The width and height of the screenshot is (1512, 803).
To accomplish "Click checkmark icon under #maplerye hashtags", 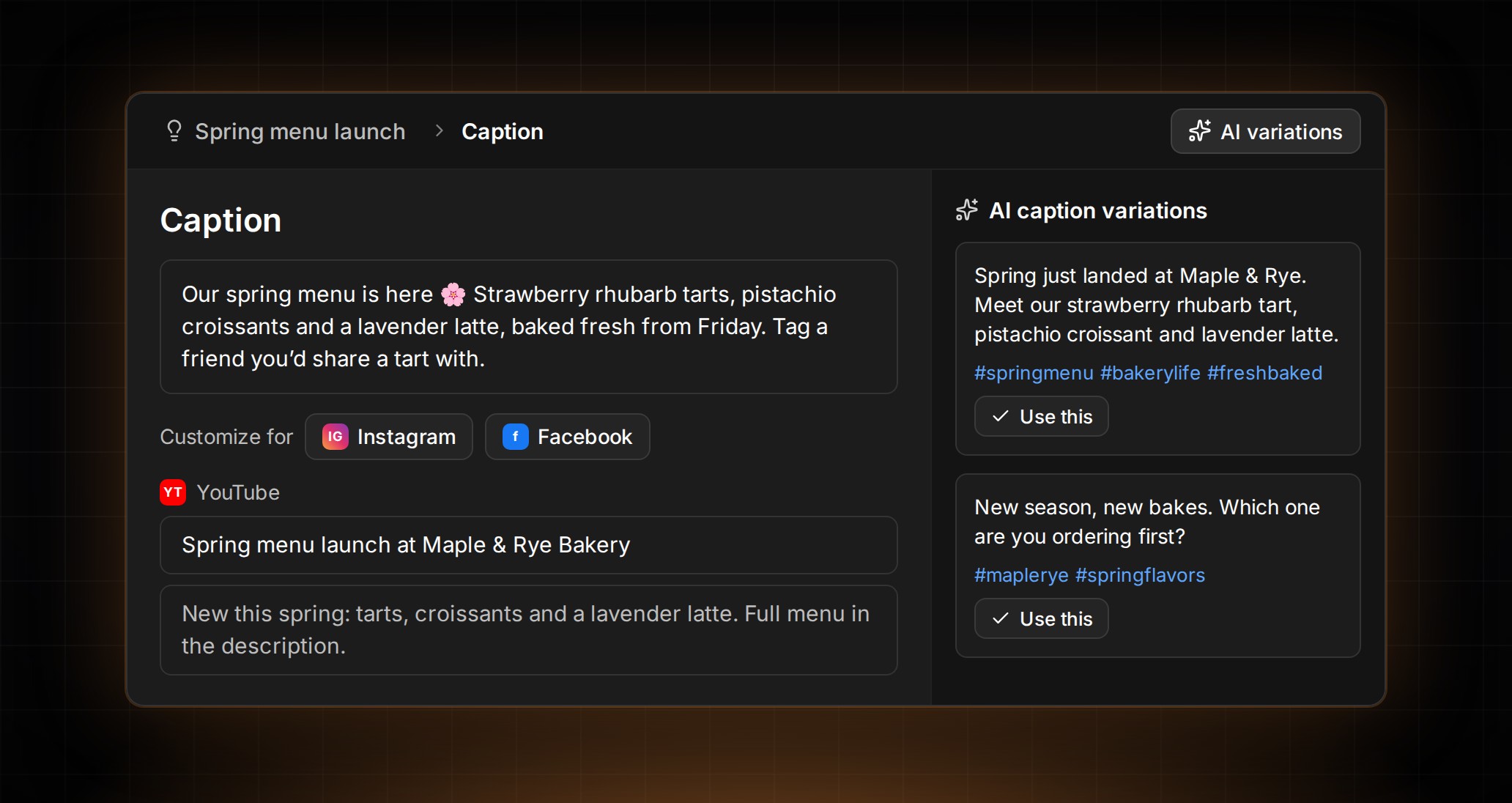I will [x=1000, y=618].
